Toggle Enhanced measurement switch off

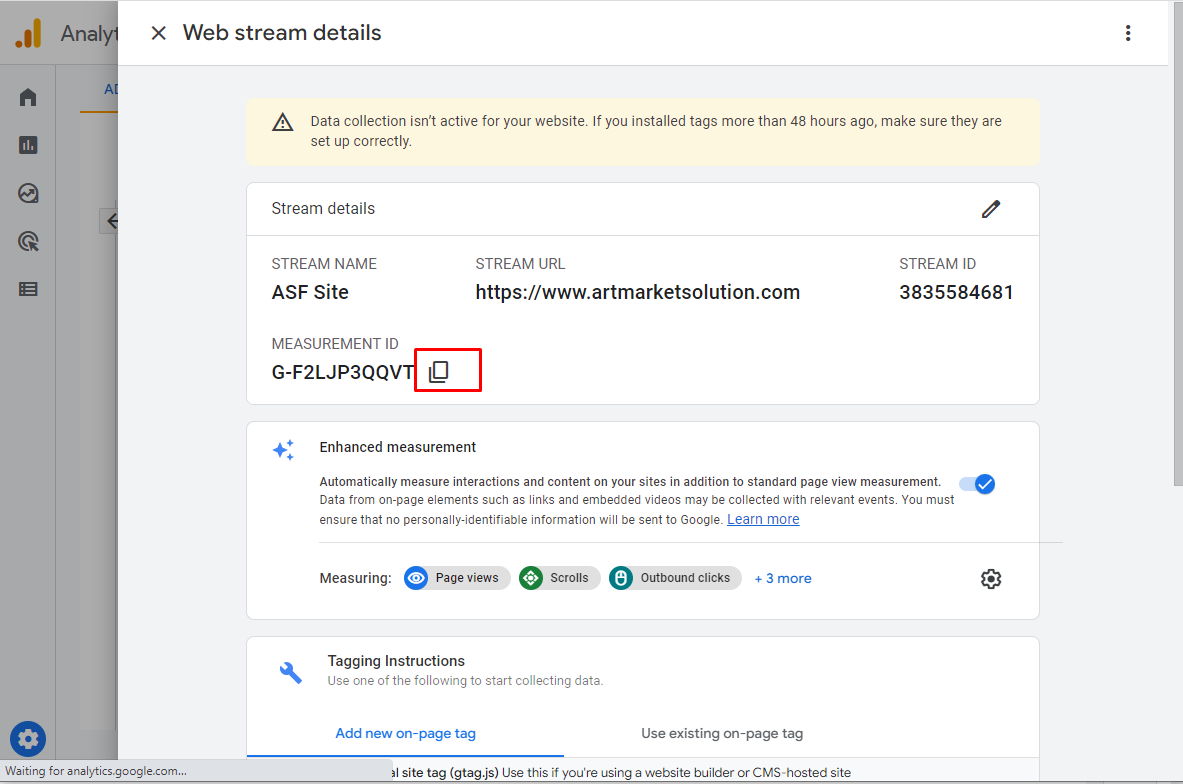pos(977,484)
